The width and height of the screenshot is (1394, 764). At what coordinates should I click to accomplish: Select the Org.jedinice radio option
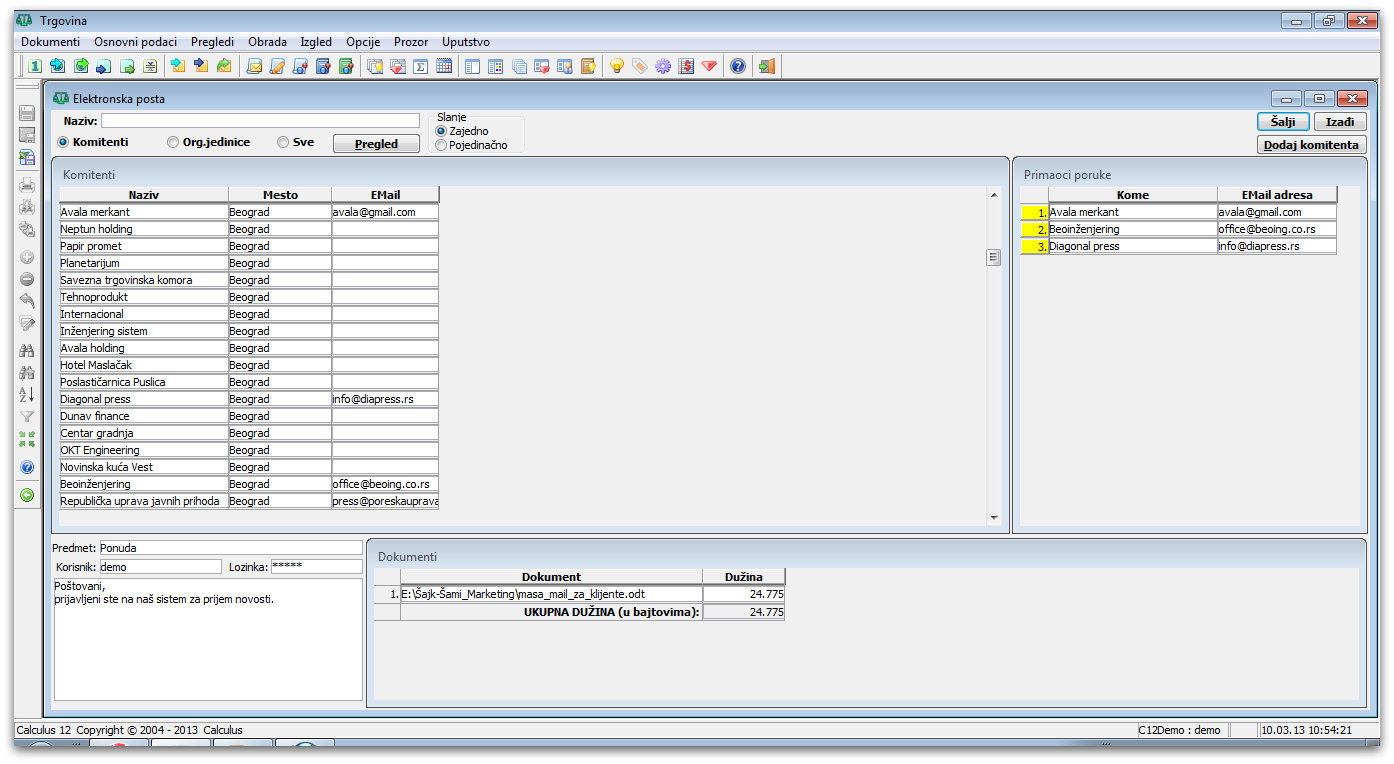pyautogui.click(x=173, y=142)
